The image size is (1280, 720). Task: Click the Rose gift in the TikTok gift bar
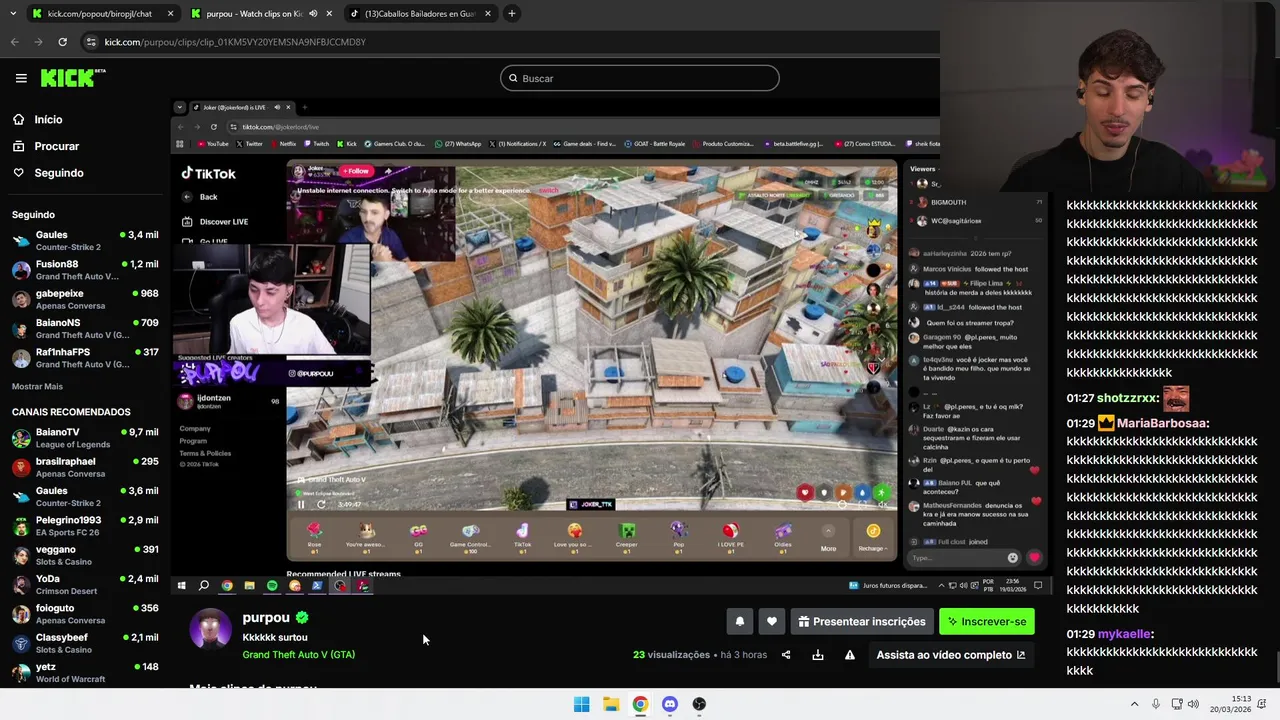click(314, 537)
